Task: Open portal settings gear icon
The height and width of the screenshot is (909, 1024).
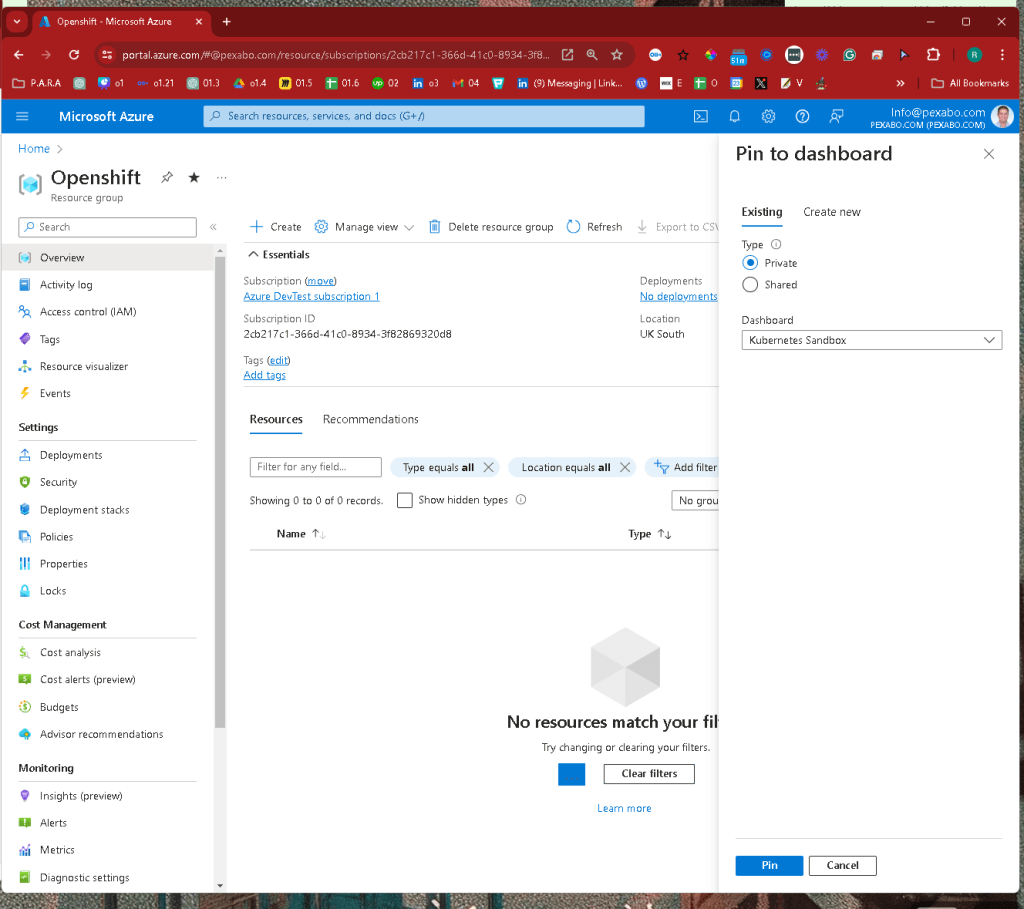Action: click(x=769, y=116)
